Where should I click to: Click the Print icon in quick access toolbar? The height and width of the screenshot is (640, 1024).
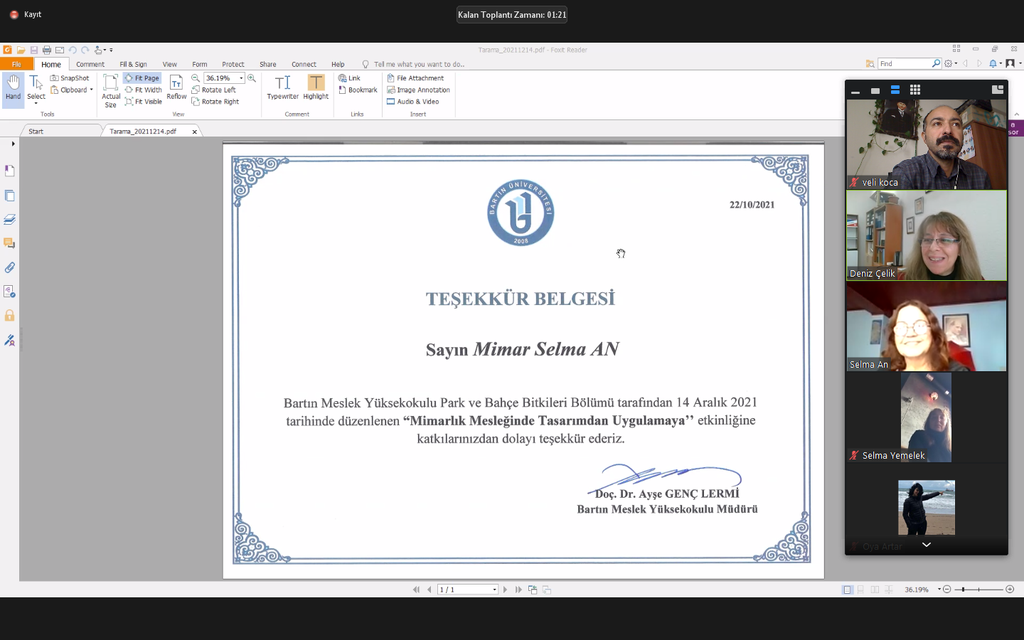click(47, 50)
